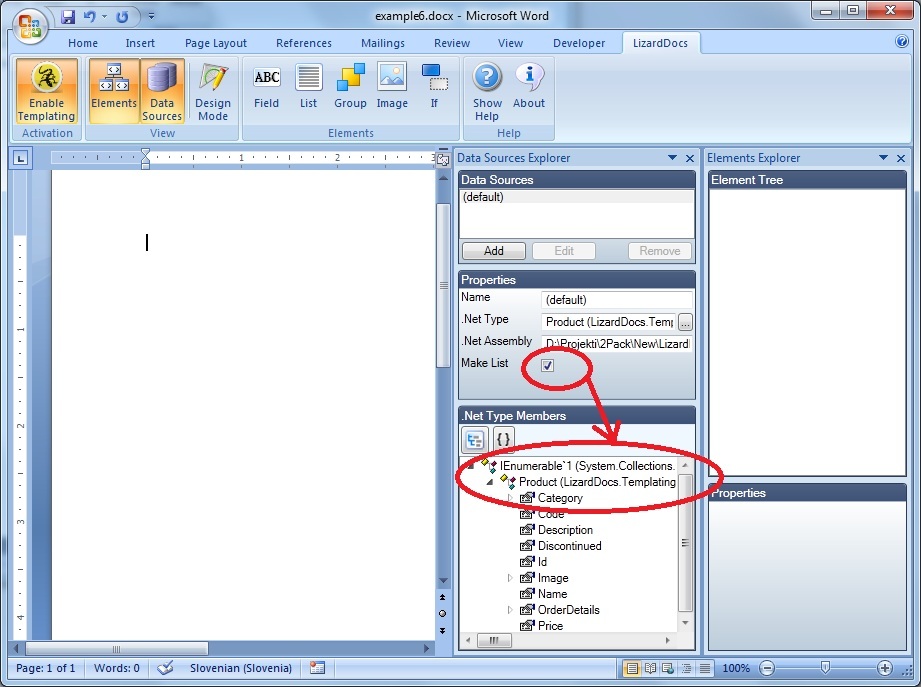The image size is (921, 687).
Task: Click Next Page browse arrow
Action: (443, 631)
